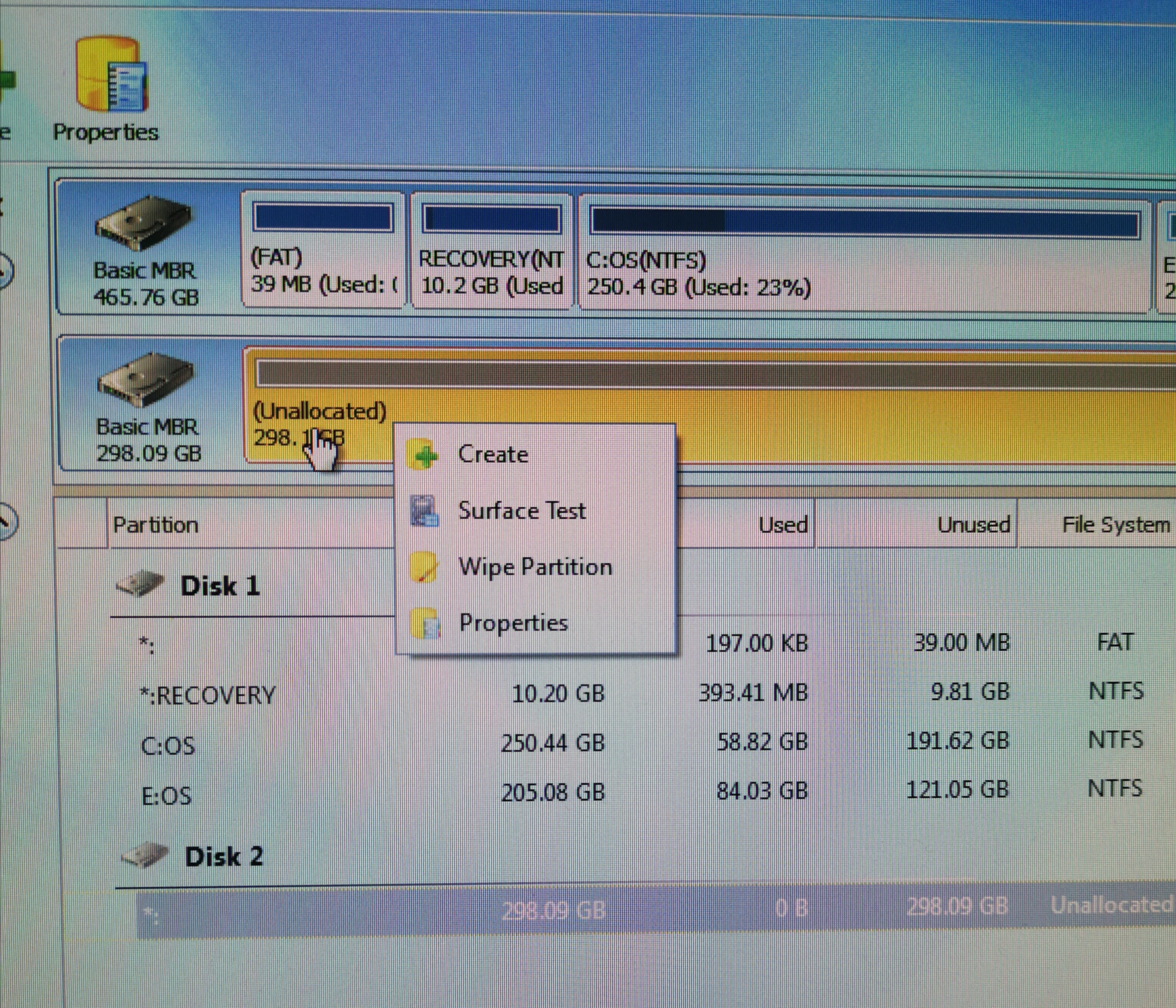Click the Partition column header
1176x1008 pixels.
pyautogui.click(x=156, y=525)
